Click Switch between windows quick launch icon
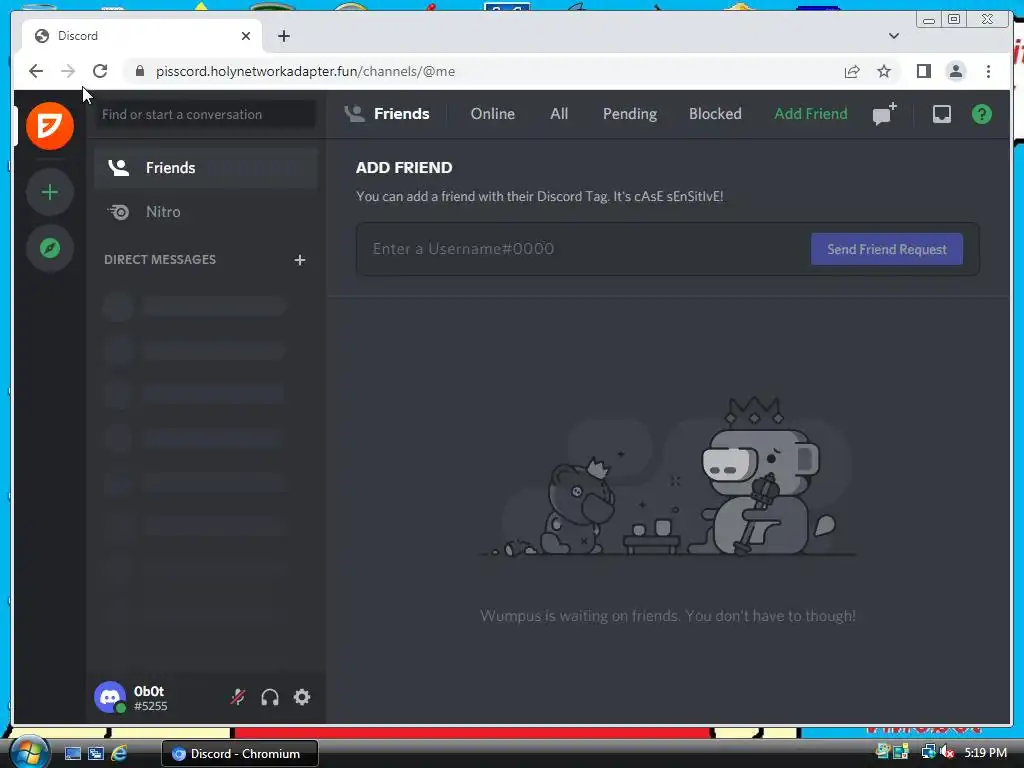Viewport: 1024px width, 768px height. click(95, 754)
